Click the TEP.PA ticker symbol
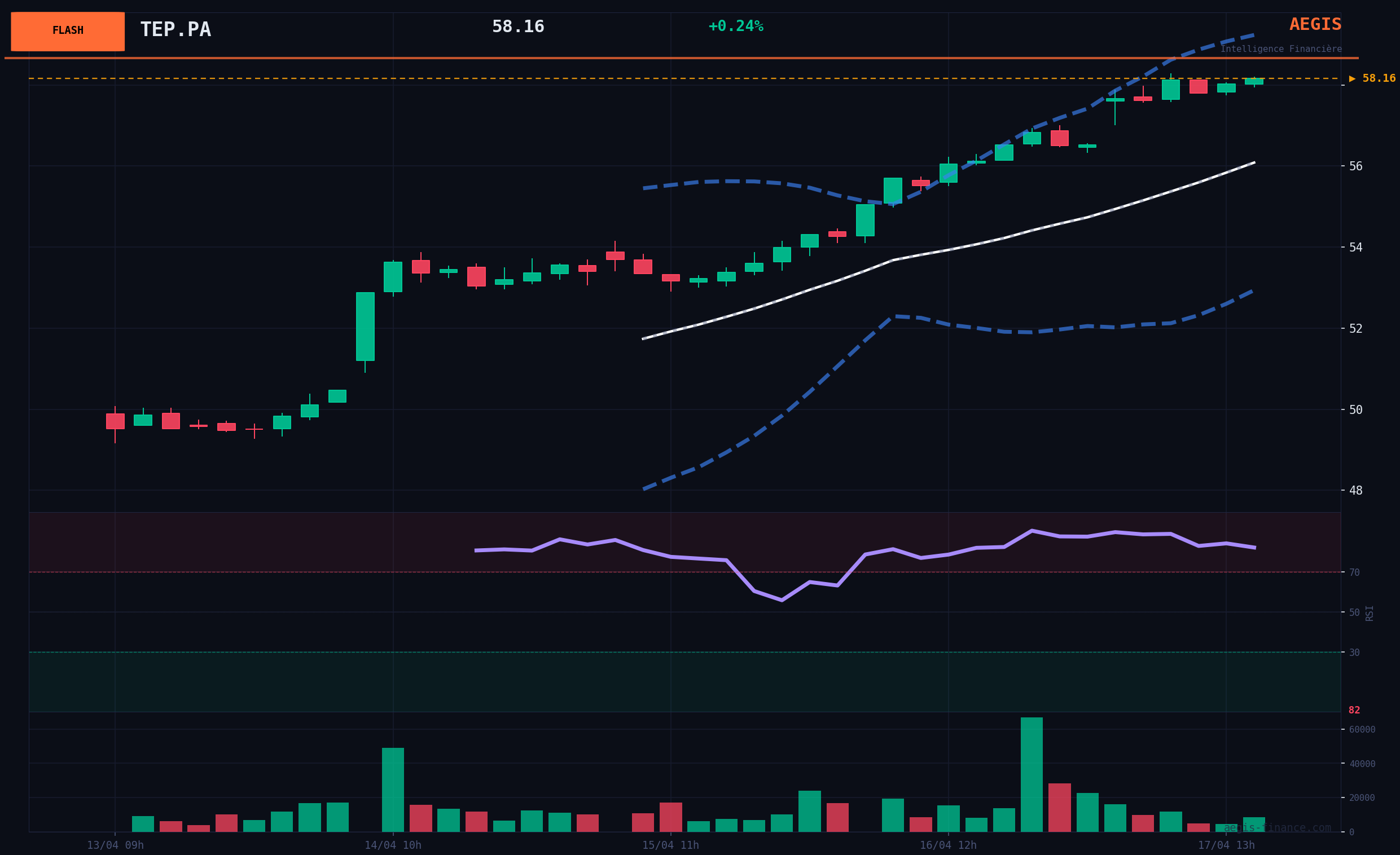 (x=175, y=29)
